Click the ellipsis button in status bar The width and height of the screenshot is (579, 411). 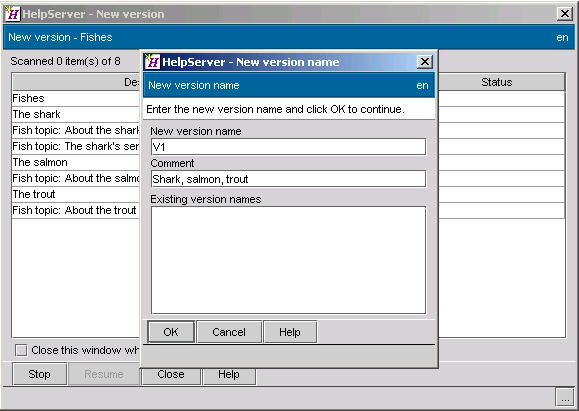point(565,398)
